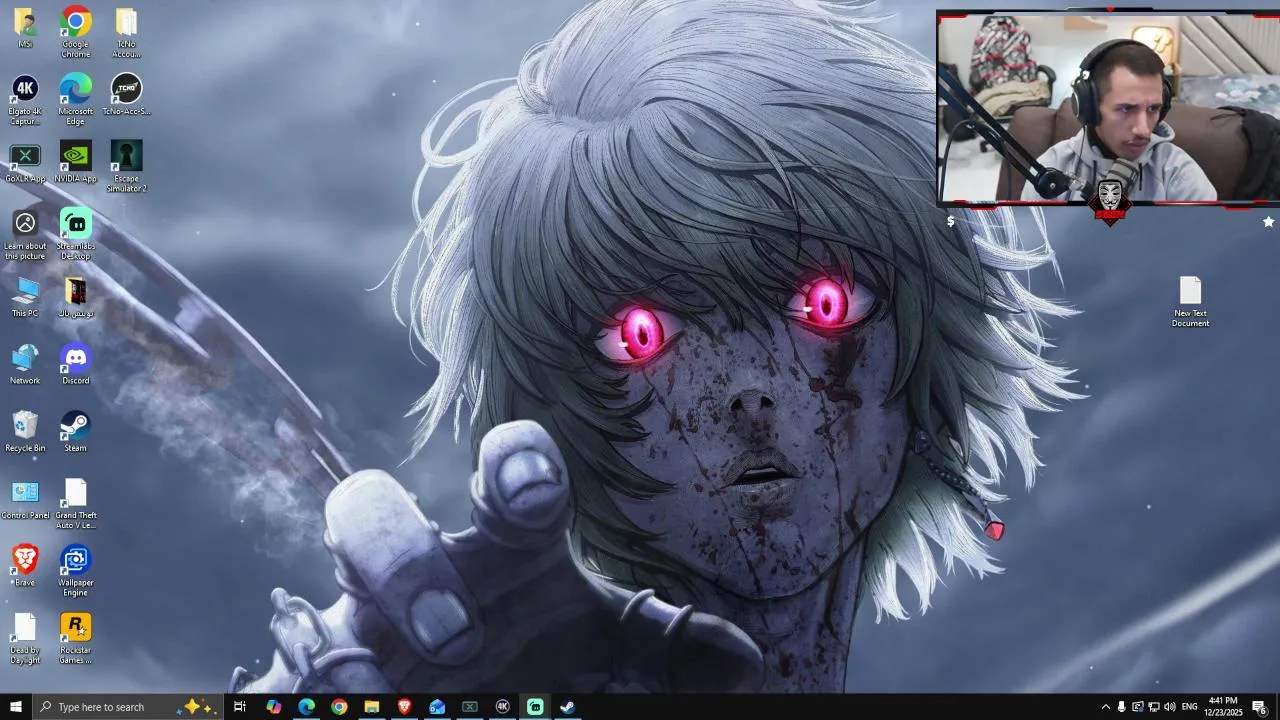Viewport: 1280px width, 720px height.
Task: Select the NVIDIA App desktop icon
Action: tap(75, 162)
